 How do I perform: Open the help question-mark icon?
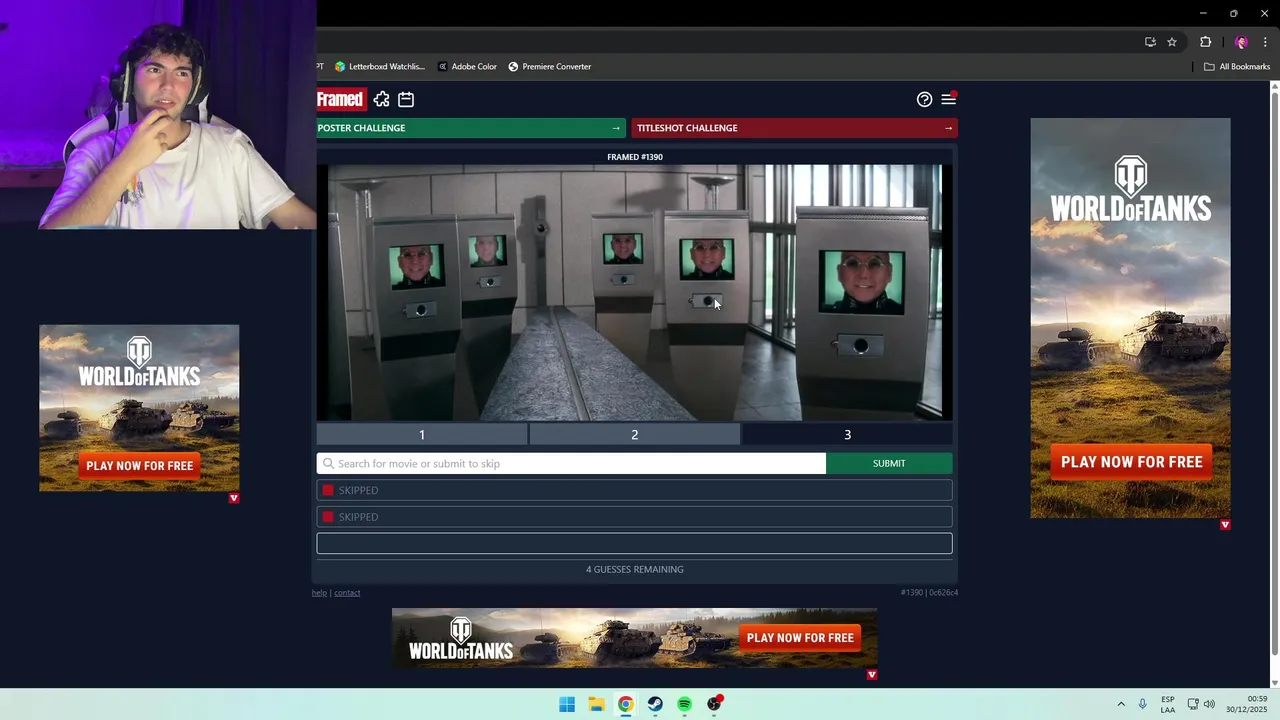coord(924,99)
